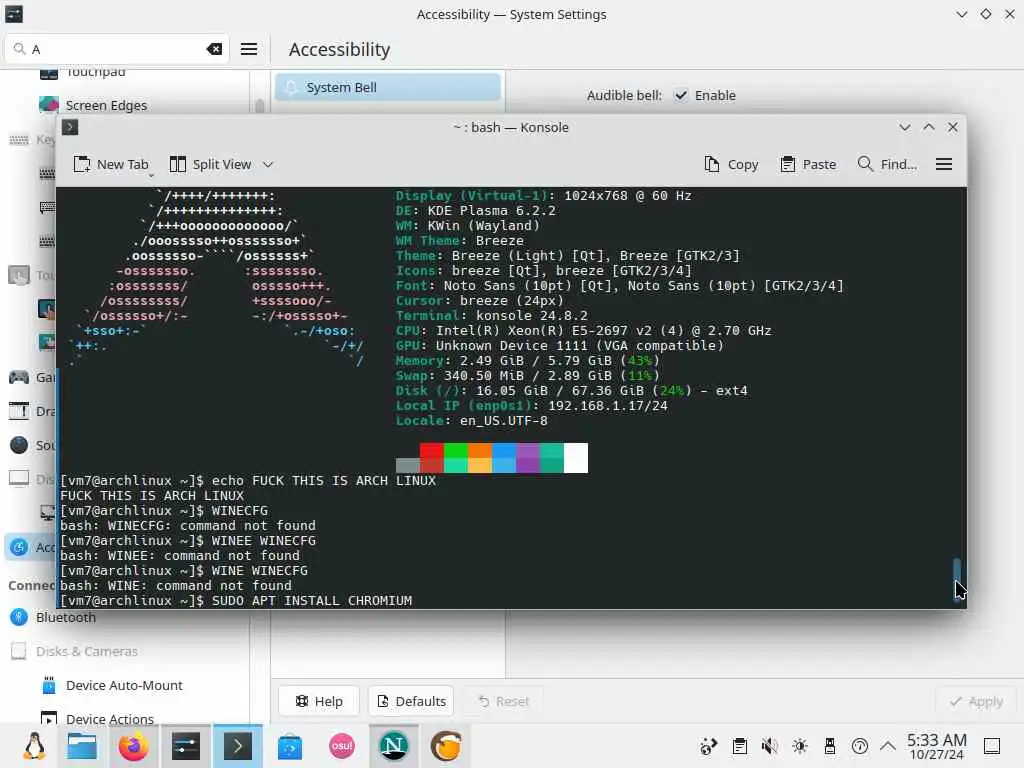Click white color block in terminal output
Viewport: 1024px width, 768px height.
click(x=576, y=458)
